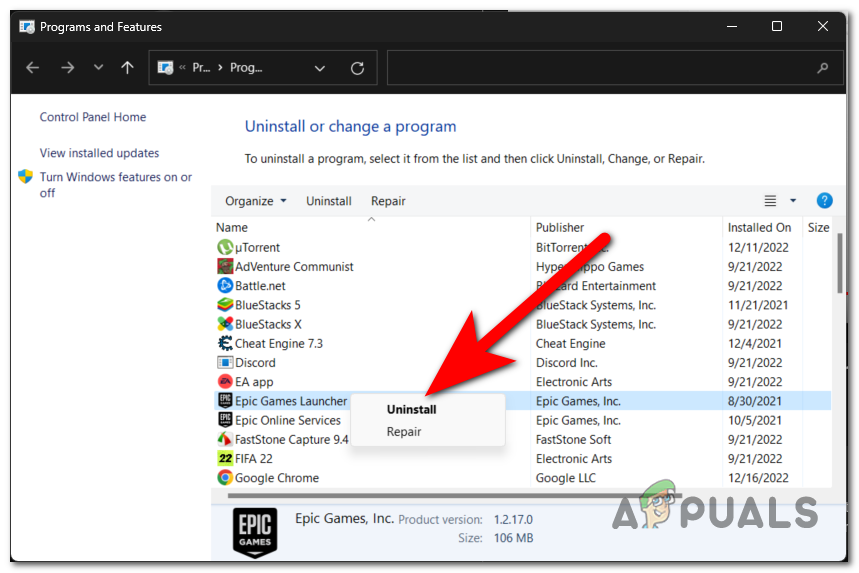Click install date '8/30/2021'
This screenshot has height=573, width=859.
pos(754,401)
